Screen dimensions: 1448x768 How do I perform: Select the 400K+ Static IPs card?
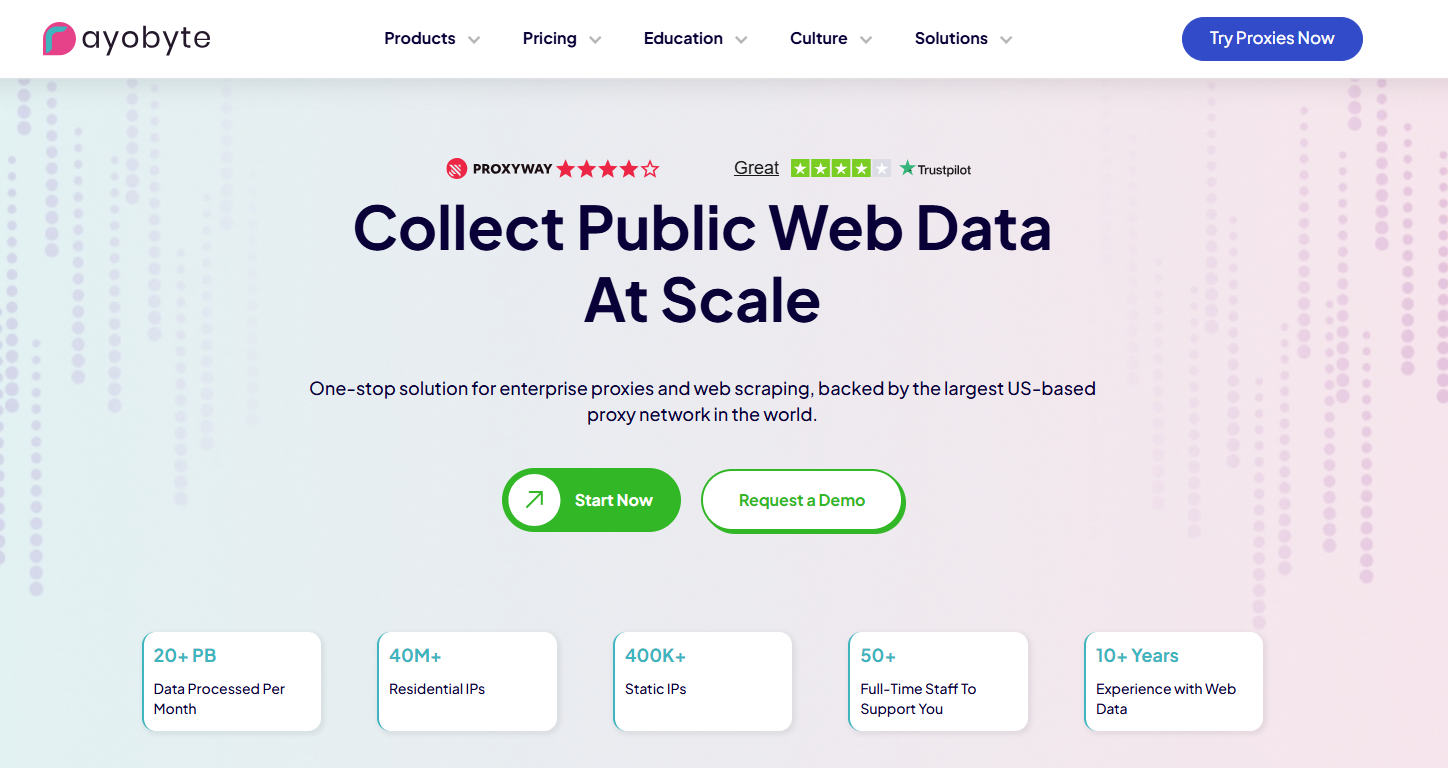click(x=703, y=681)
